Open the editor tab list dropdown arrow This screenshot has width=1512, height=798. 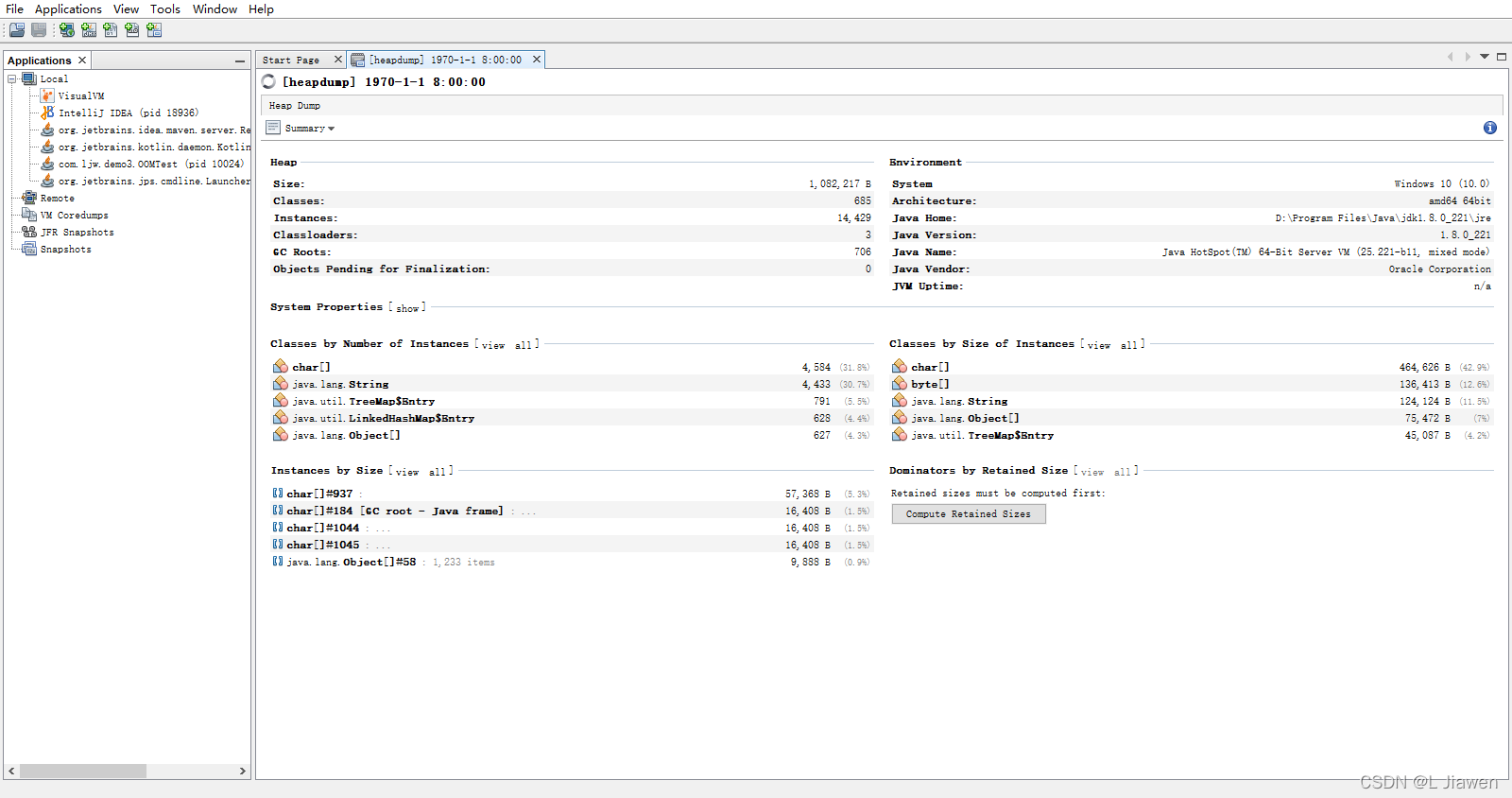1485,57
